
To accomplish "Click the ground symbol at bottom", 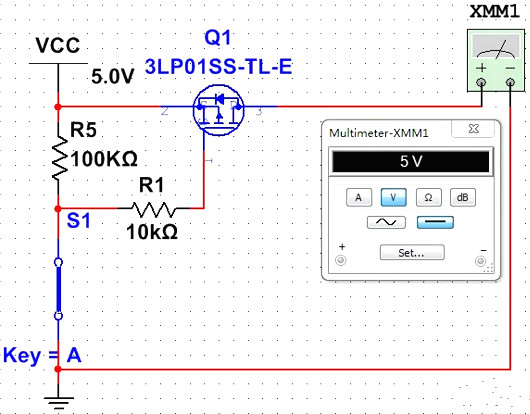I will point(58,400).
